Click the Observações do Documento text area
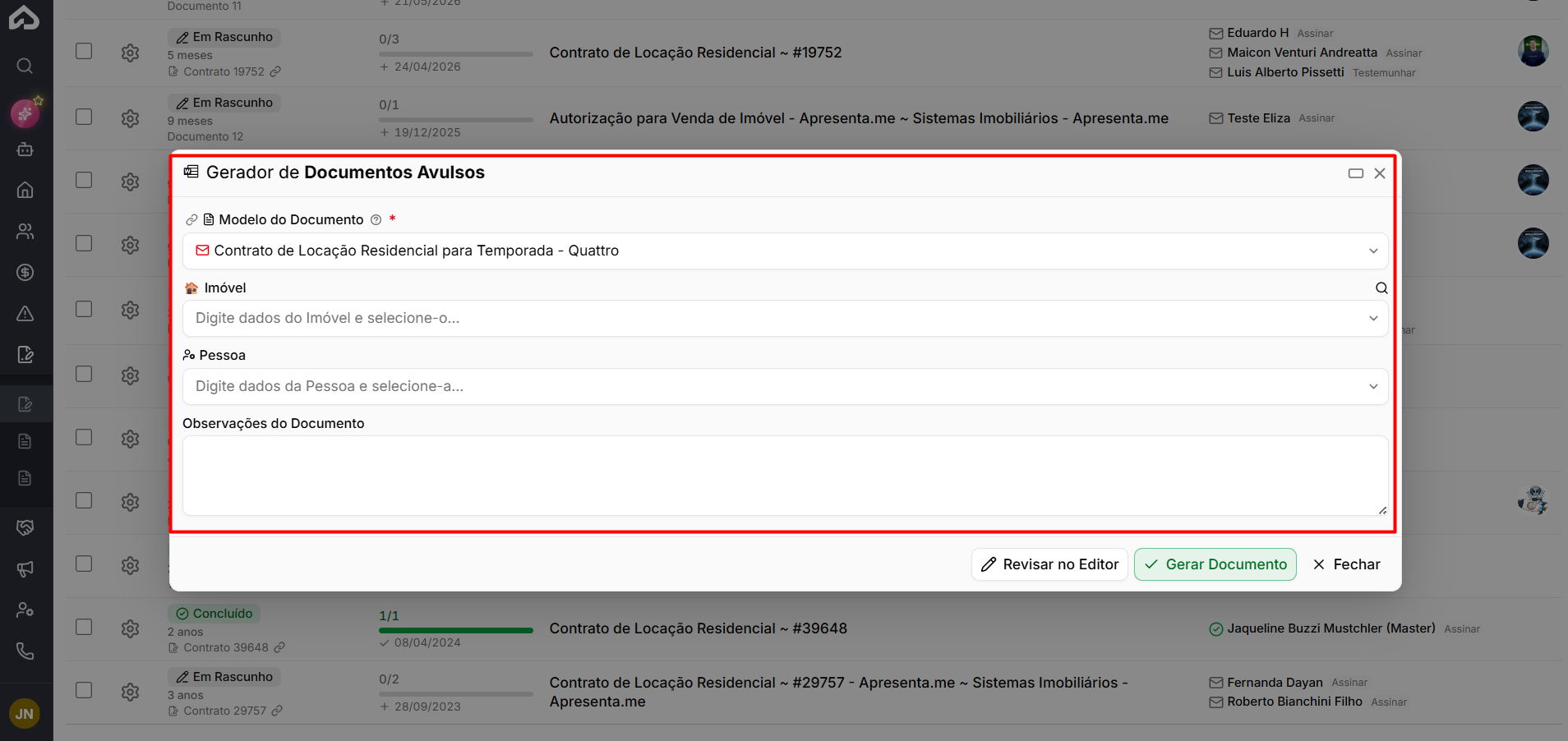 tap(785, 476)
